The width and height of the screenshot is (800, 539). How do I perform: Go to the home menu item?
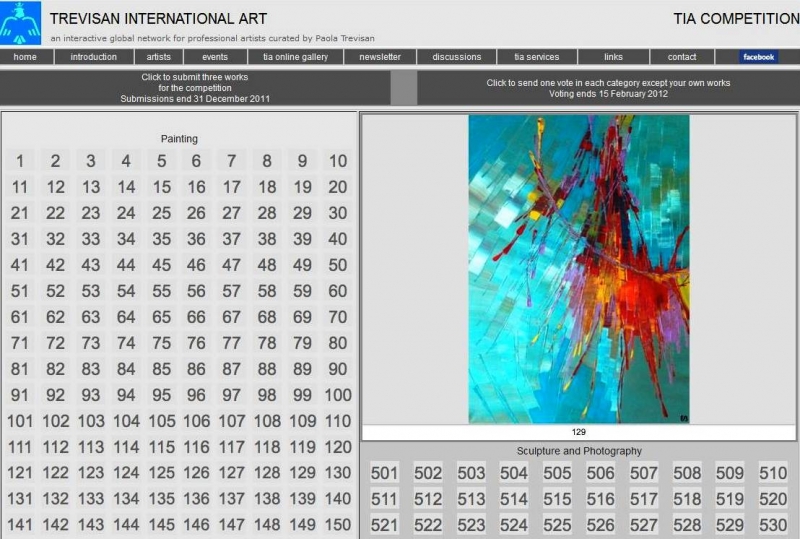point(25,57)
